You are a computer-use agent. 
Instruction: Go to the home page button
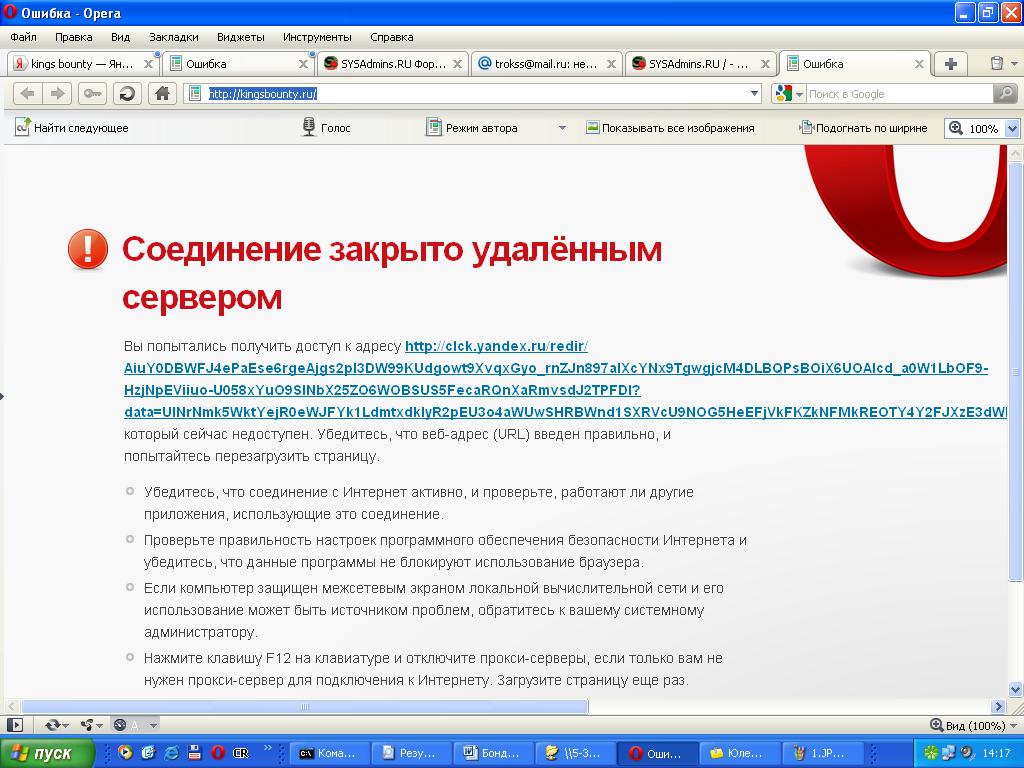coord(162,94)
